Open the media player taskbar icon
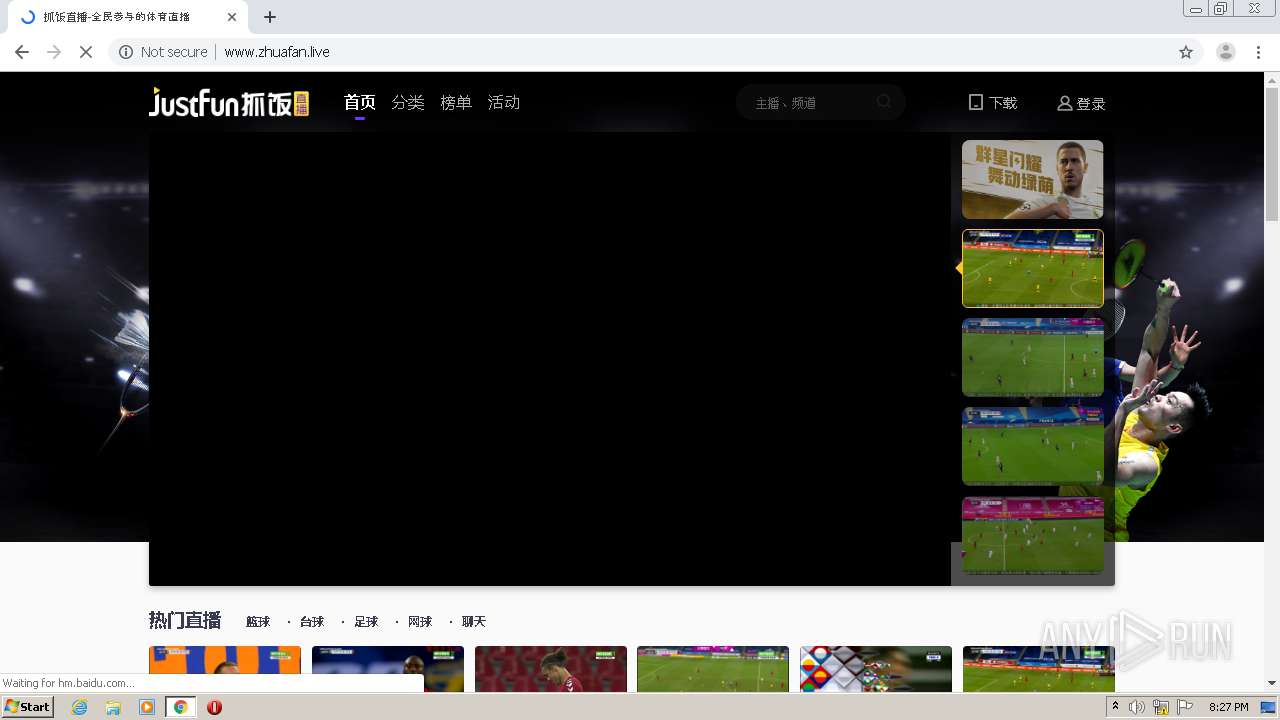1280x720 pixels. [147, 707]
